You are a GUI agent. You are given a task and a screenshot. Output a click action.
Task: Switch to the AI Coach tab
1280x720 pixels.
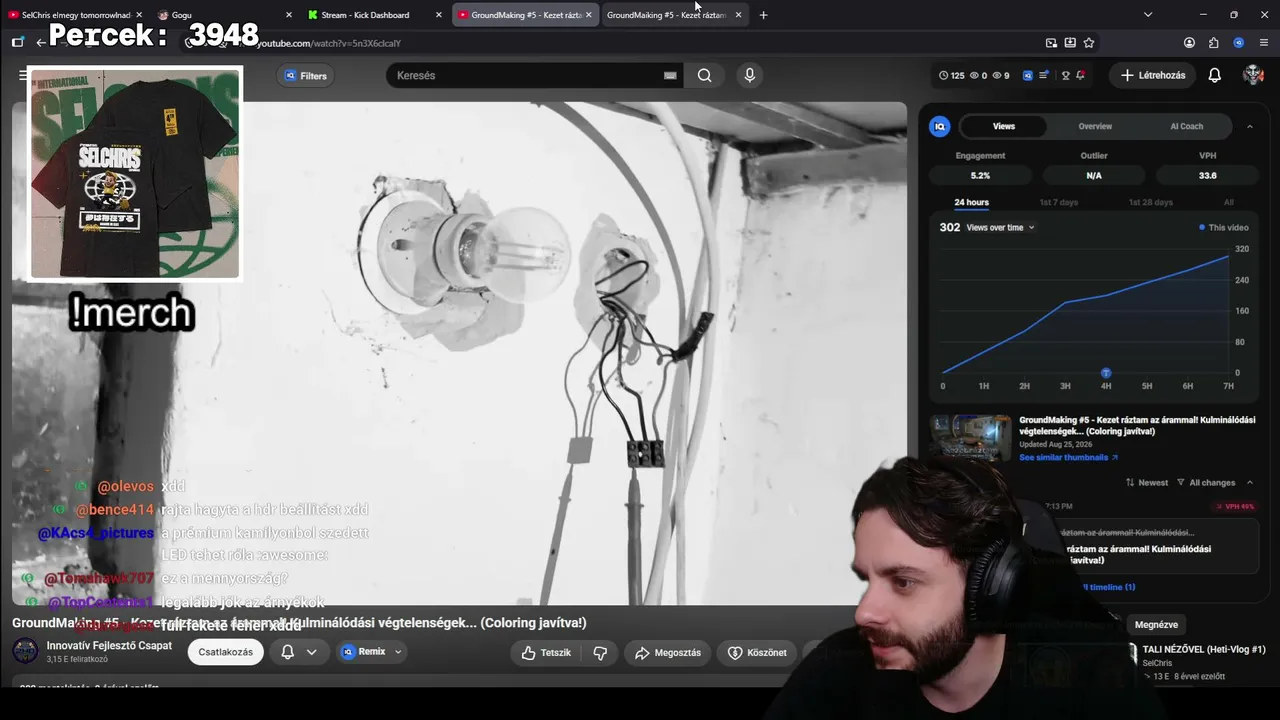tap(1187, 126)
